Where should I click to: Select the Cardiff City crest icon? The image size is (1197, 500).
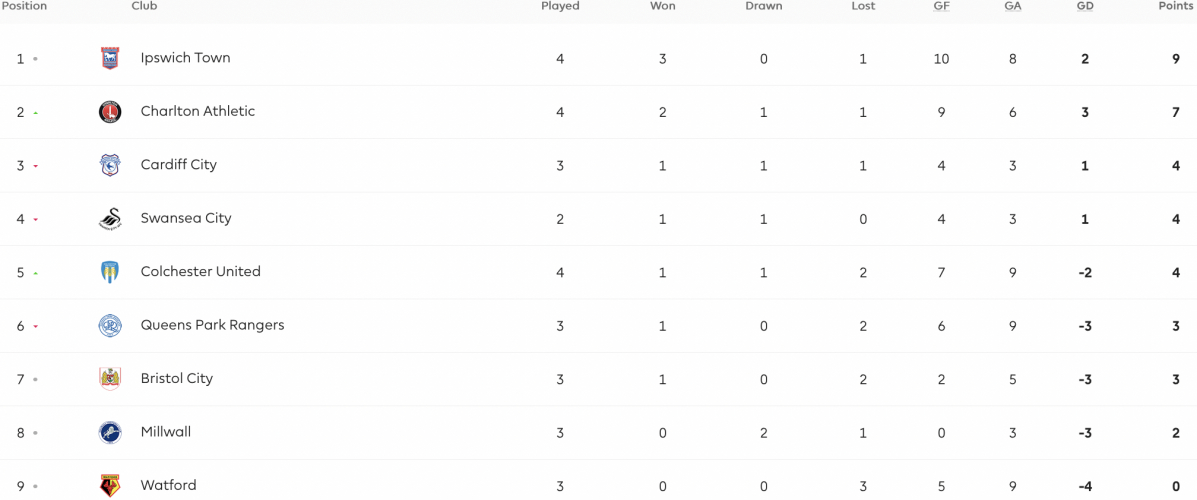[x=110, y=166]
